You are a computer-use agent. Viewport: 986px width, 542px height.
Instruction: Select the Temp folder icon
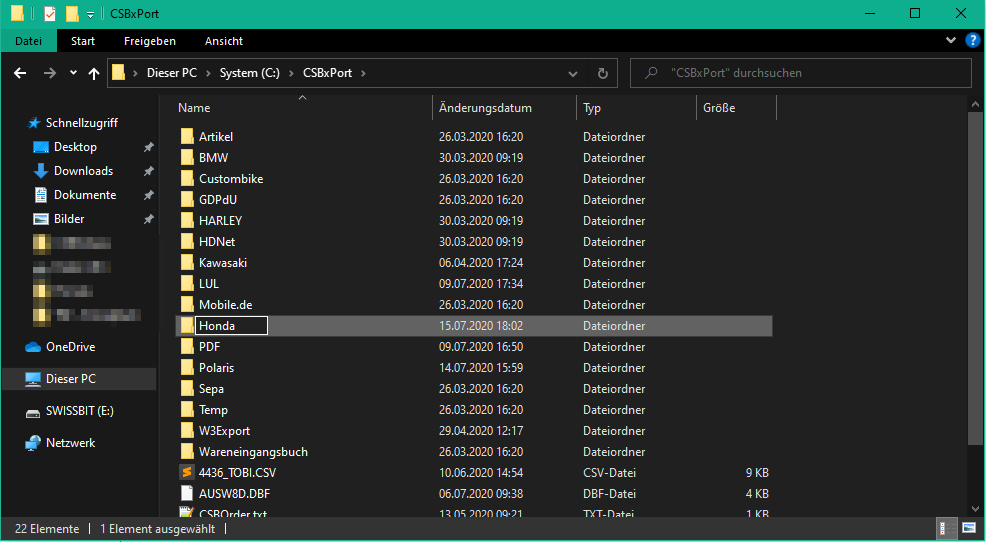point(187,410)
